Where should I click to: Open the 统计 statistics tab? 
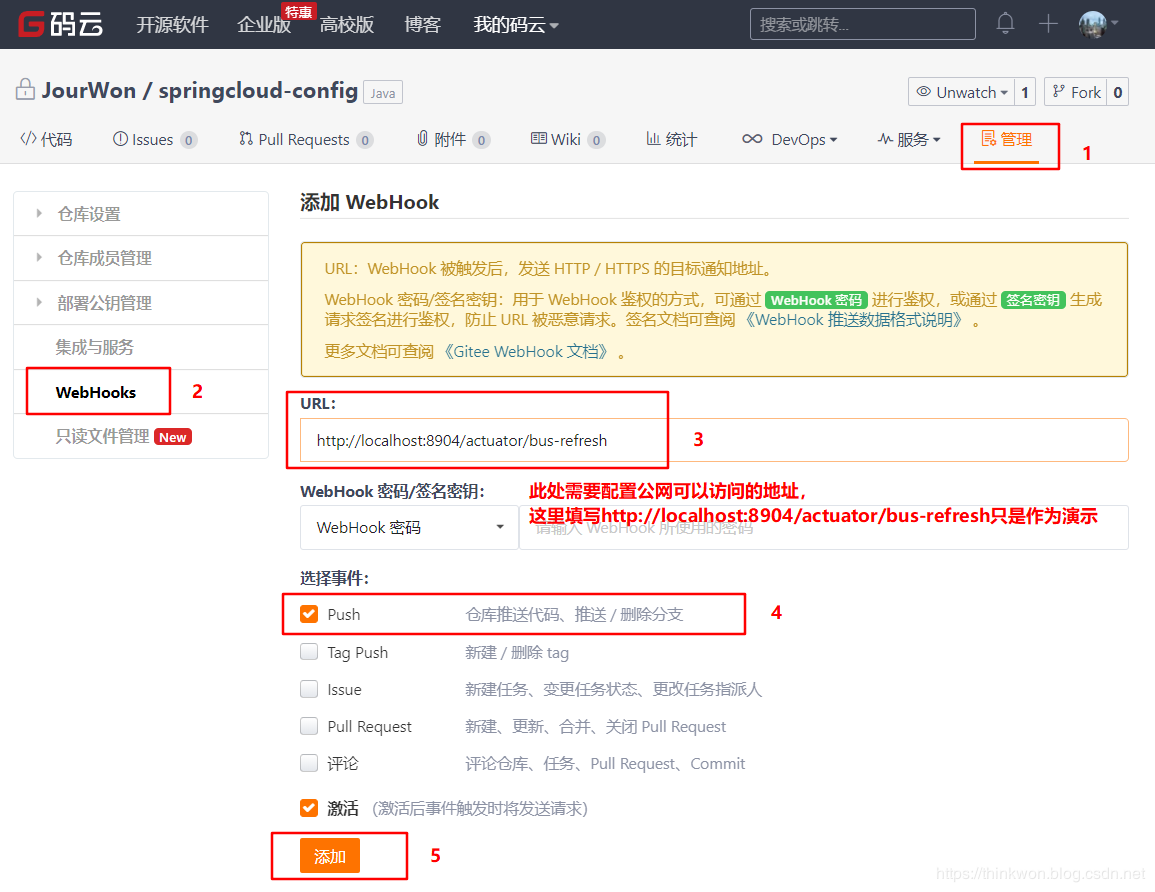(x=671, y=140)
